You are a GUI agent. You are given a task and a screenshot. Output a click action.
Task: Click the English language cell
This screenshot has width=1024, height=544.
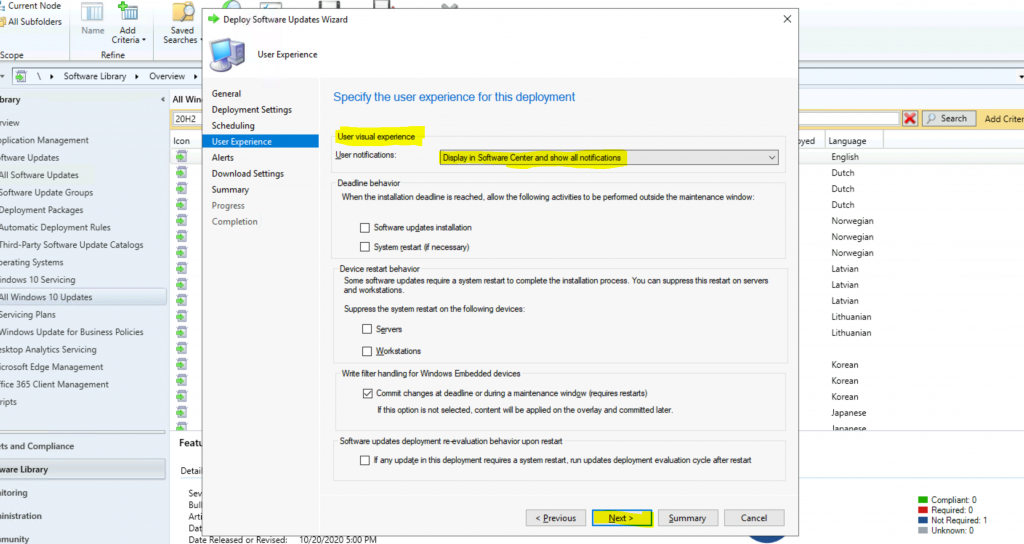[x=844, y=157]
